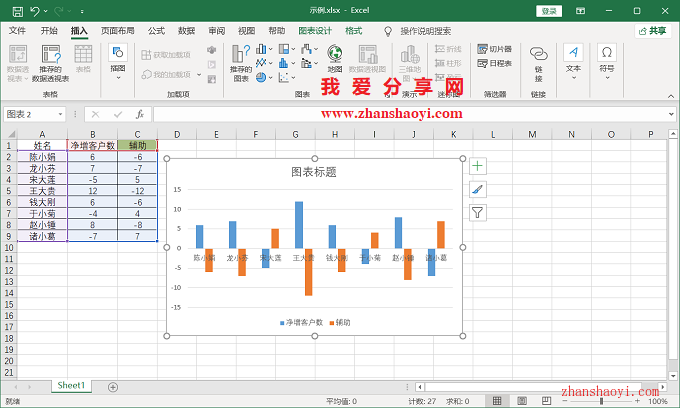Select row header 15
This screenshot has width=680, height=408.
9,304
